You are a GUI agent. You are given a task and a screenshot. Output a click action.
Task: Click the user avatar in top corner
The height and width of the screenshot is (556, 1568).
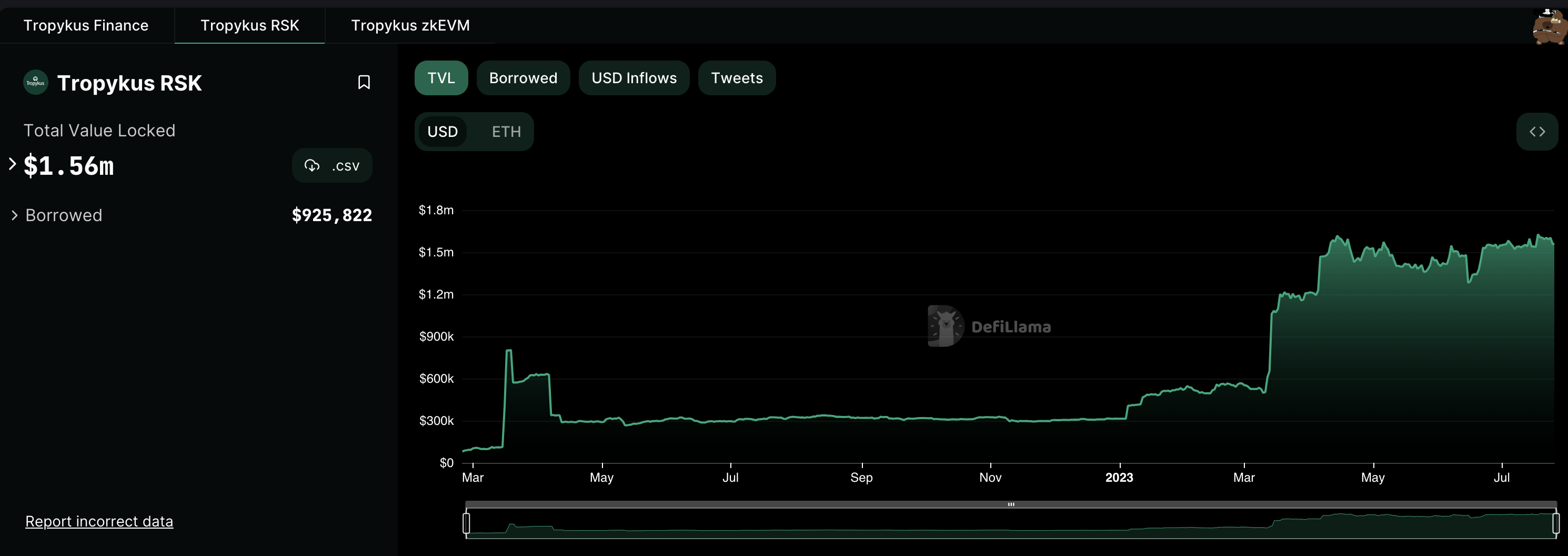click(1550, 27)
